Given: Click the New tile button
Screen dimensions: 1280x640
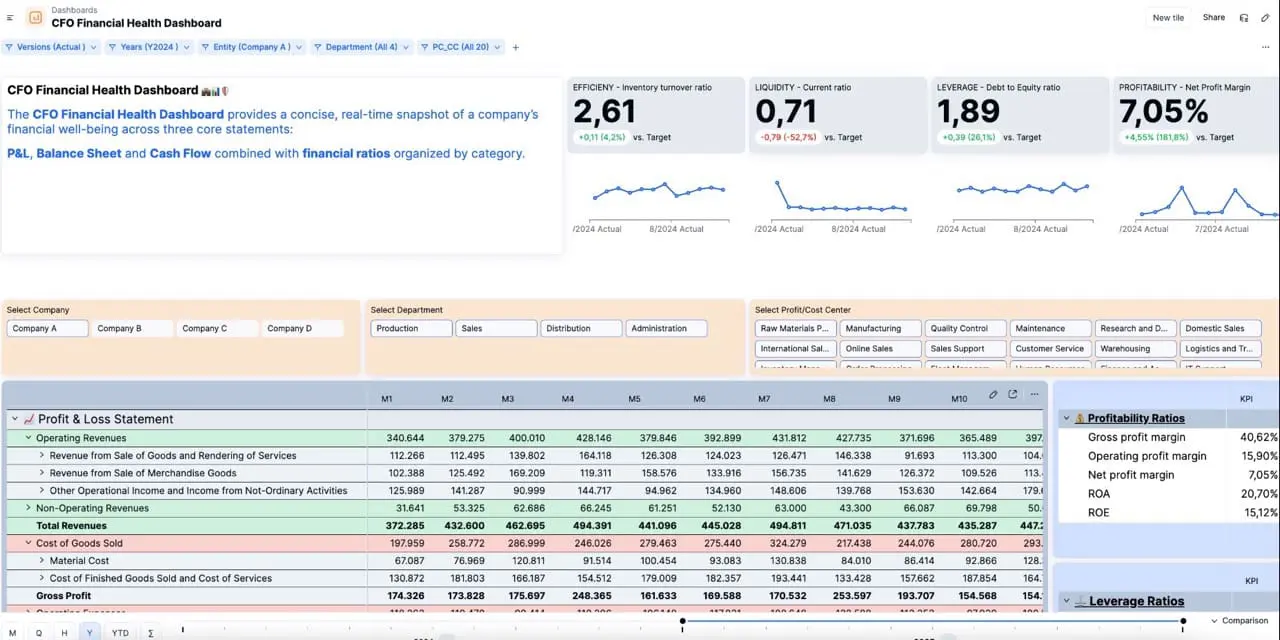Looking at the screenshot, I should click(x=1168, y=17).
